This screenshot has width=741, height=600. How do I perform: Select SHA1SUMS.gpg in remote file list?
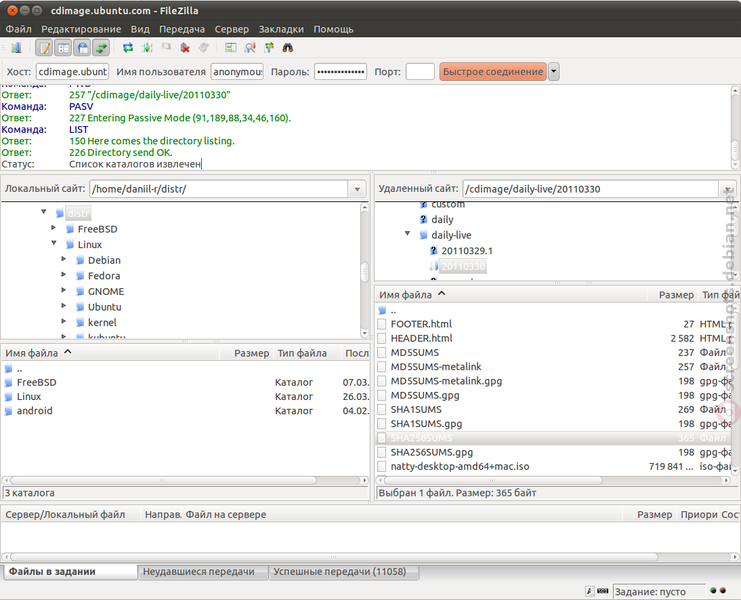554,424
